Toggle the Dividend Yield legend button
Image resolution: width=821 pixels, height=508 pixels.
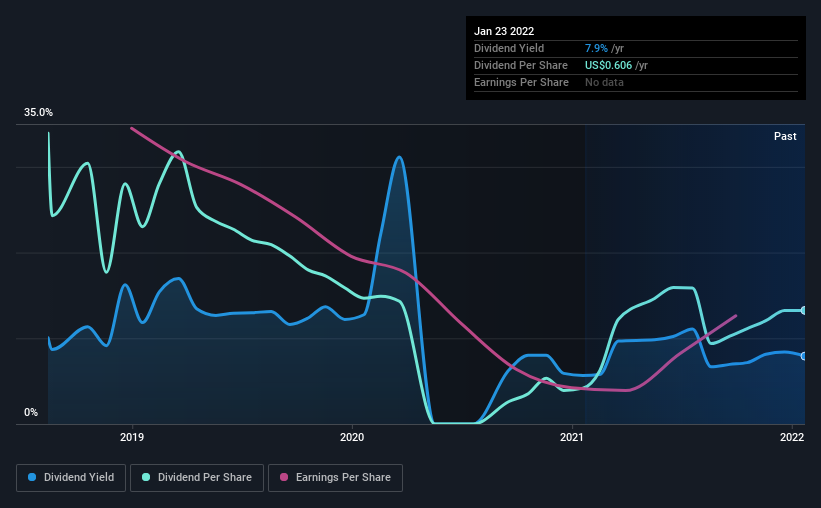pos(71,478)
